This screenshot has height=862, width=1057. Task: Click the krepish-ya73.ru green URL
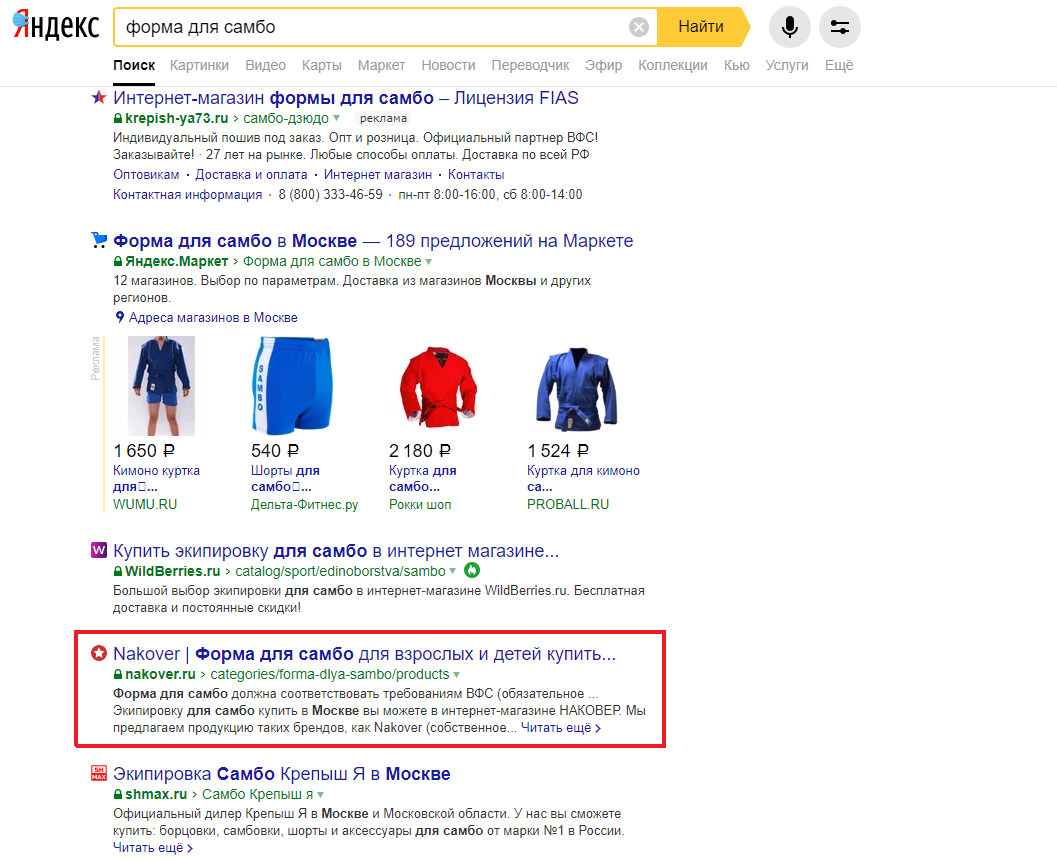[x=177, y=119]
